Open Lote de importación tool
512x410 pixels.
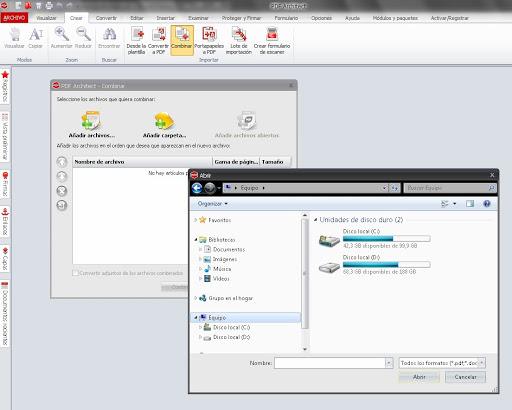pyautogui.click(x=239, y=40)
